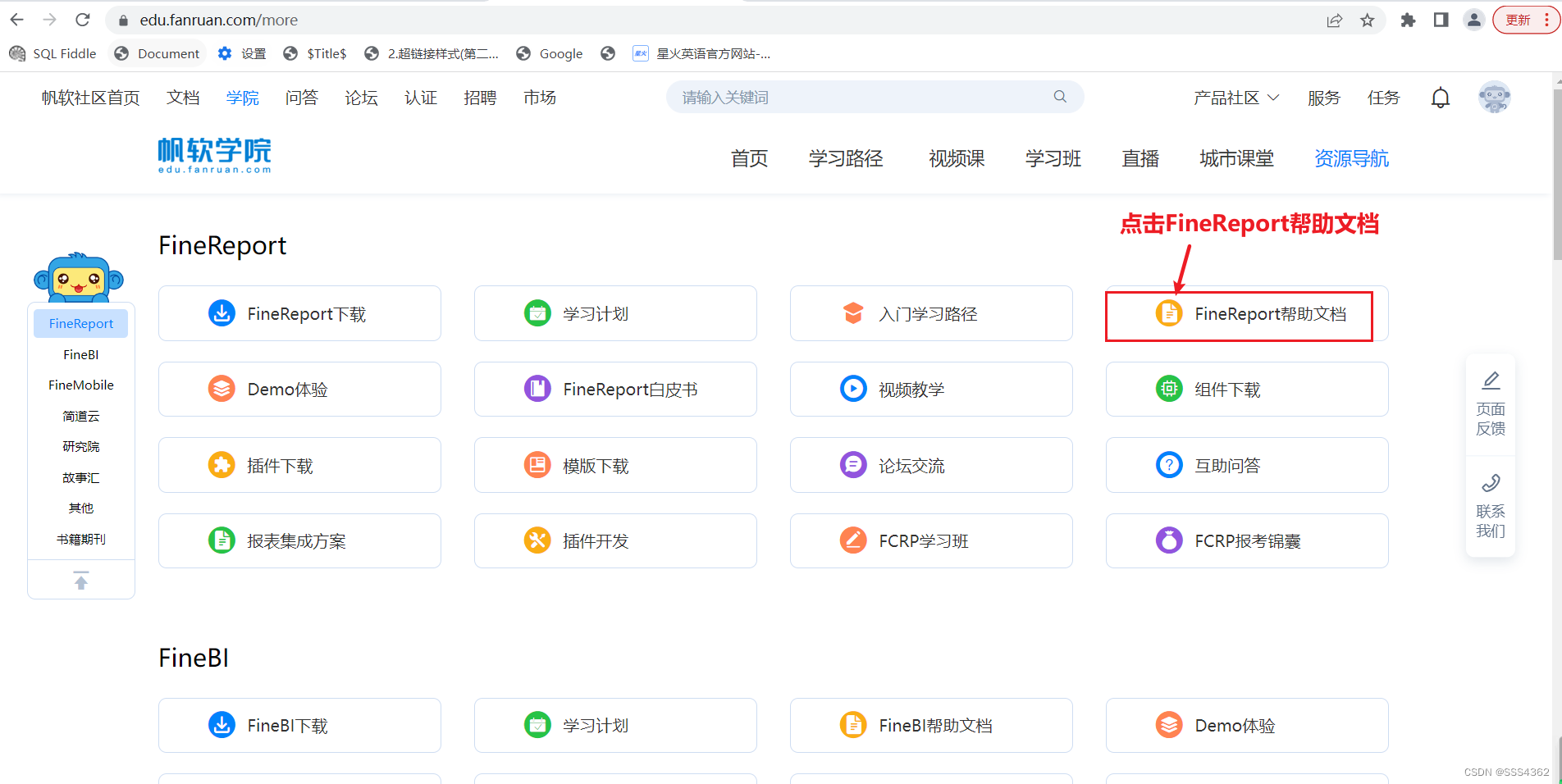Jump to 其他 in sidebar
Viewport: 1562px width, 784px height.
tap(81, 508)
